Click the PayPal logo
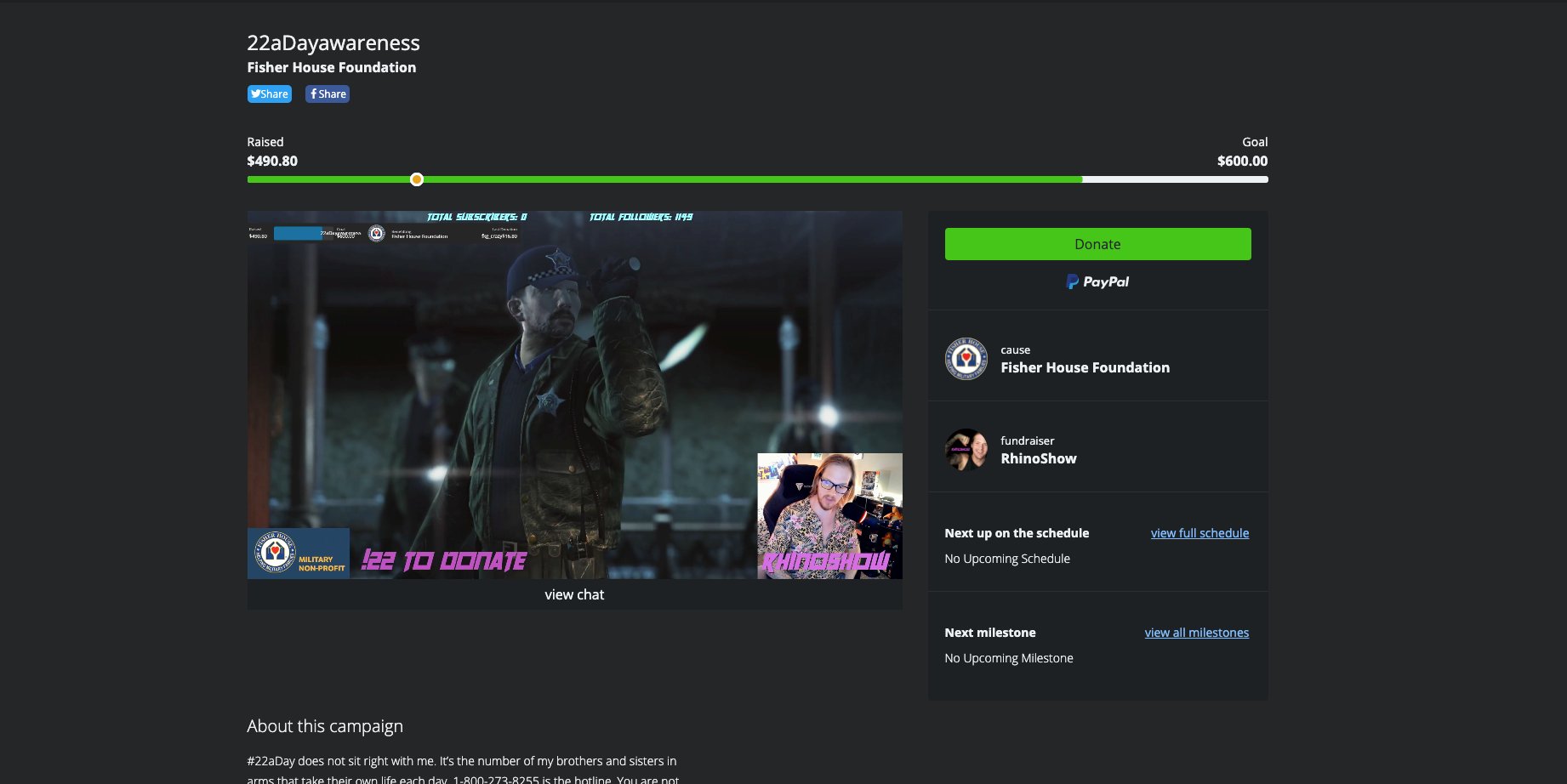 click(1097, 282)
